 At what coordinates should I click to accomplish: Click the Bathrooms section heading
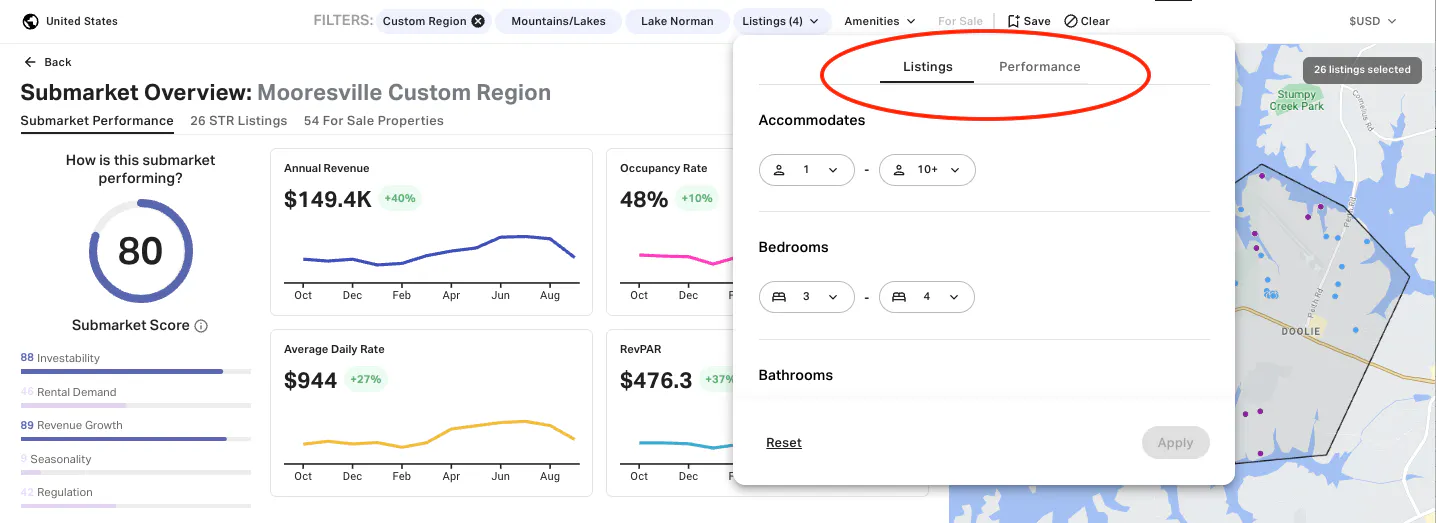796,375
